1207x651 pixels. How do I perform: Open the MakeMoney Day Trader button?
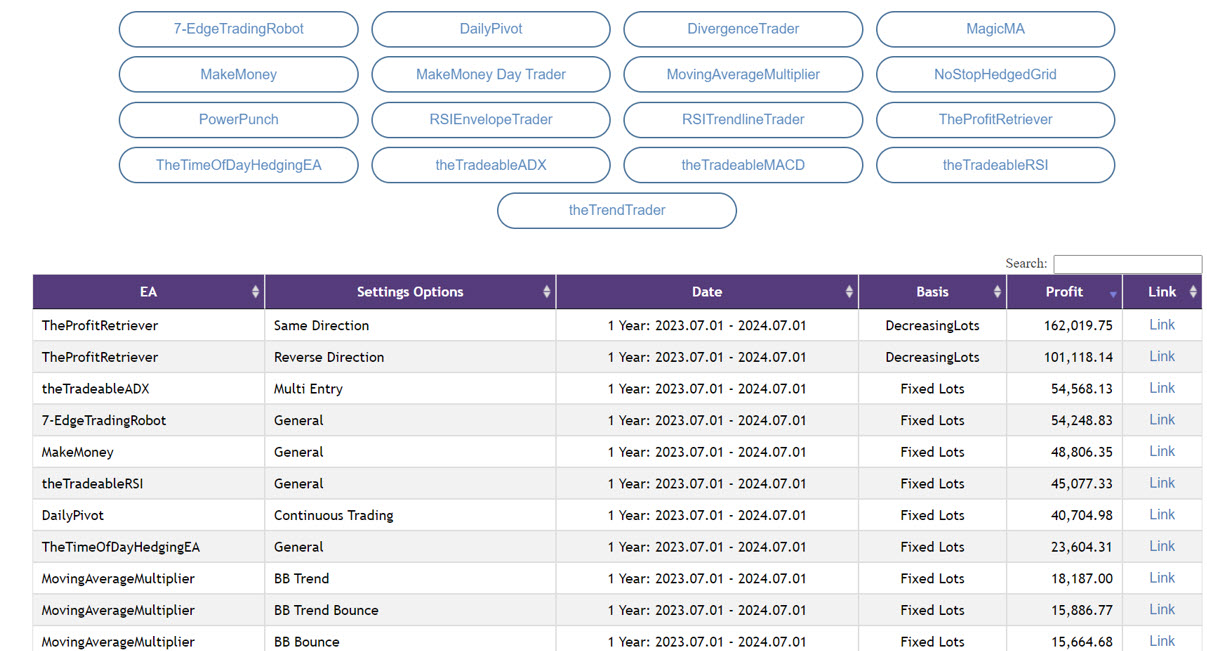click(x=491, y=74)
